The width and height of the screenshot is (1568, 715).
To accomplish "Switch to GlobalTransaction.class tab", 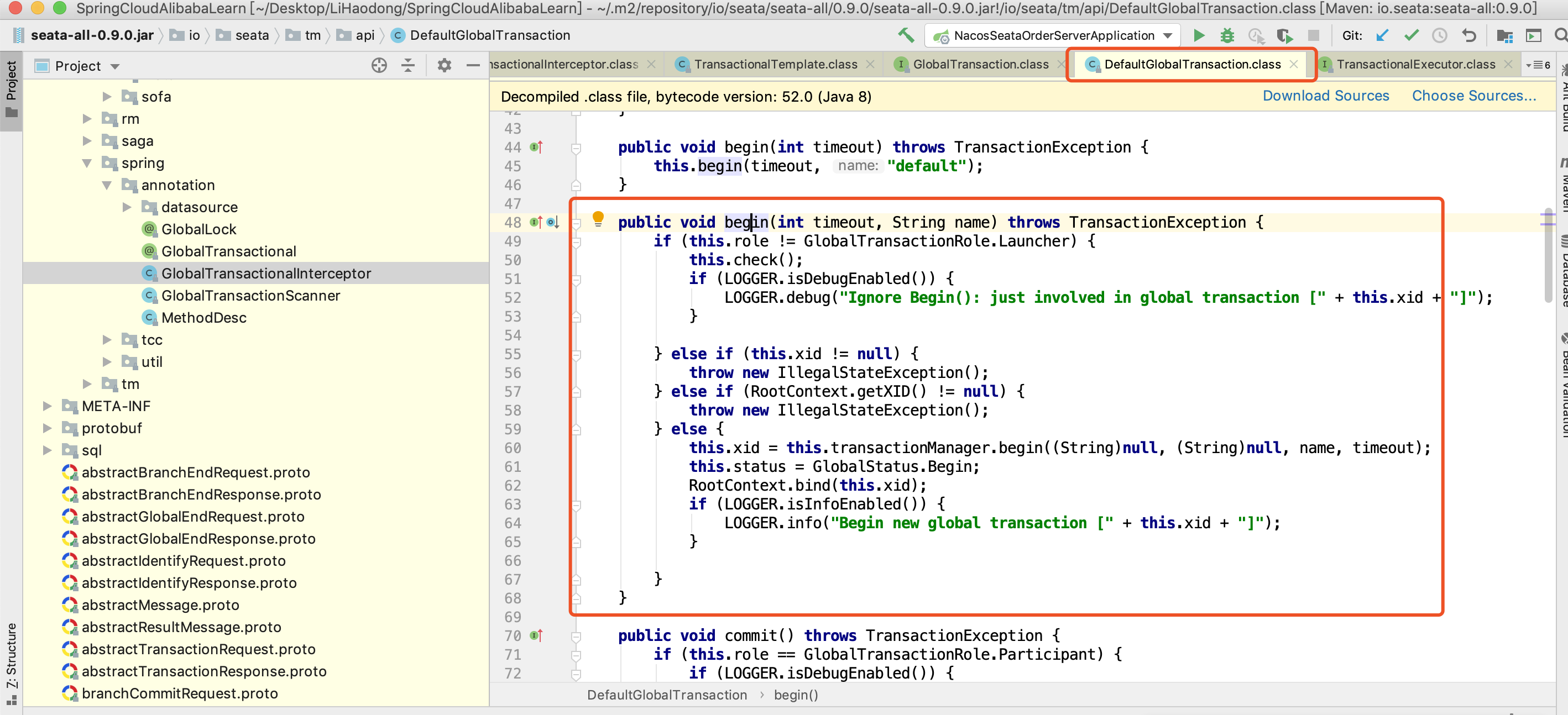I will pyautogui.click(x=980, y=65).
